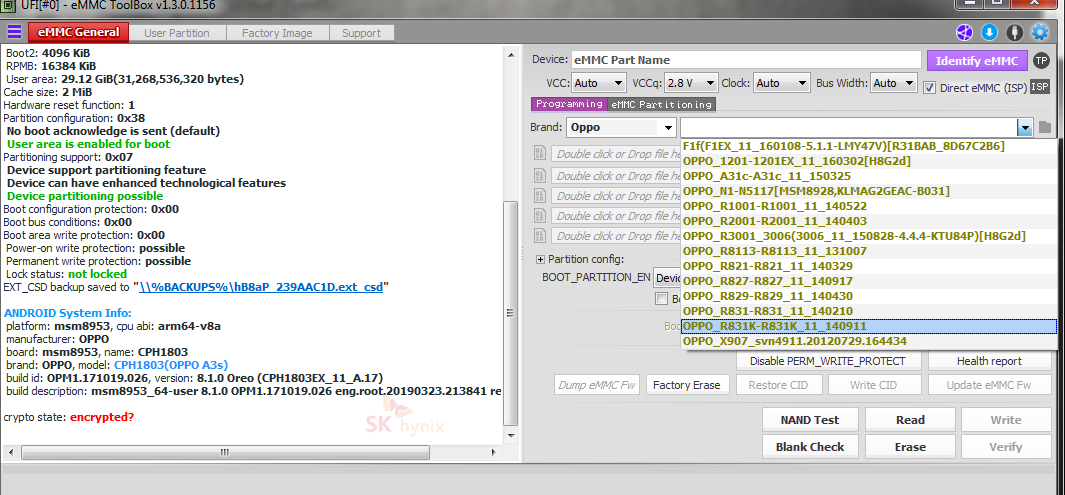Open the VCC voltage dropdown
Viewport: 1065px width, 495px height.
tap(598, 83)
